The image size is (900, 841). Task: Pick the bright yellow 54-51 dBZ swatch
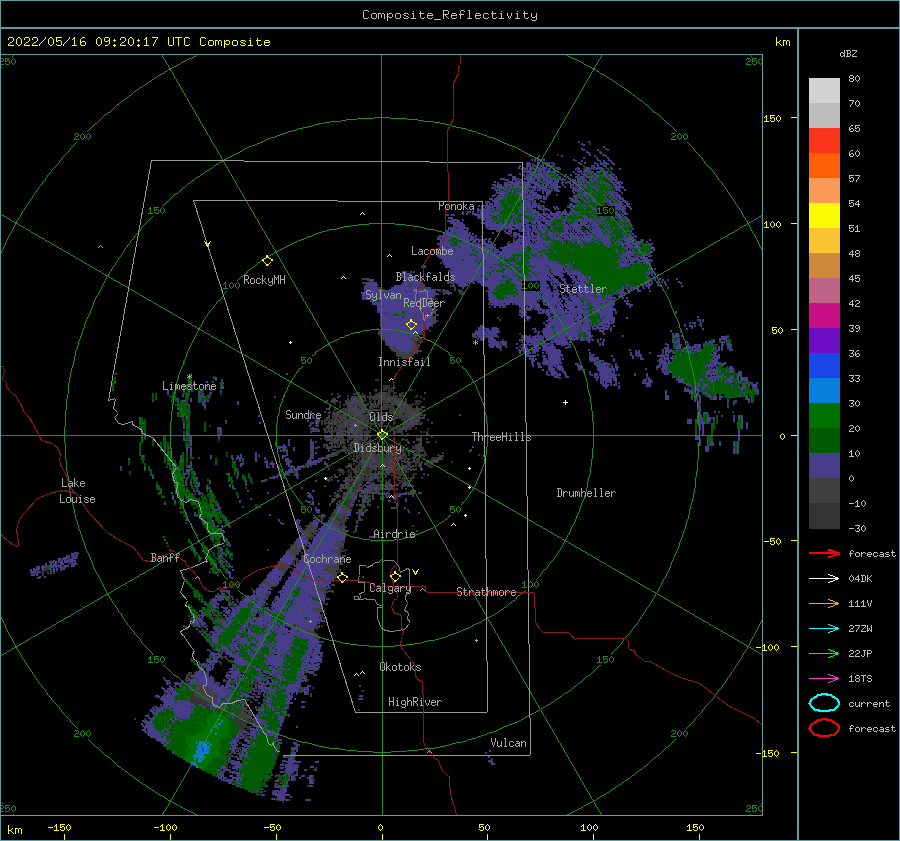(x=824, y=216)
